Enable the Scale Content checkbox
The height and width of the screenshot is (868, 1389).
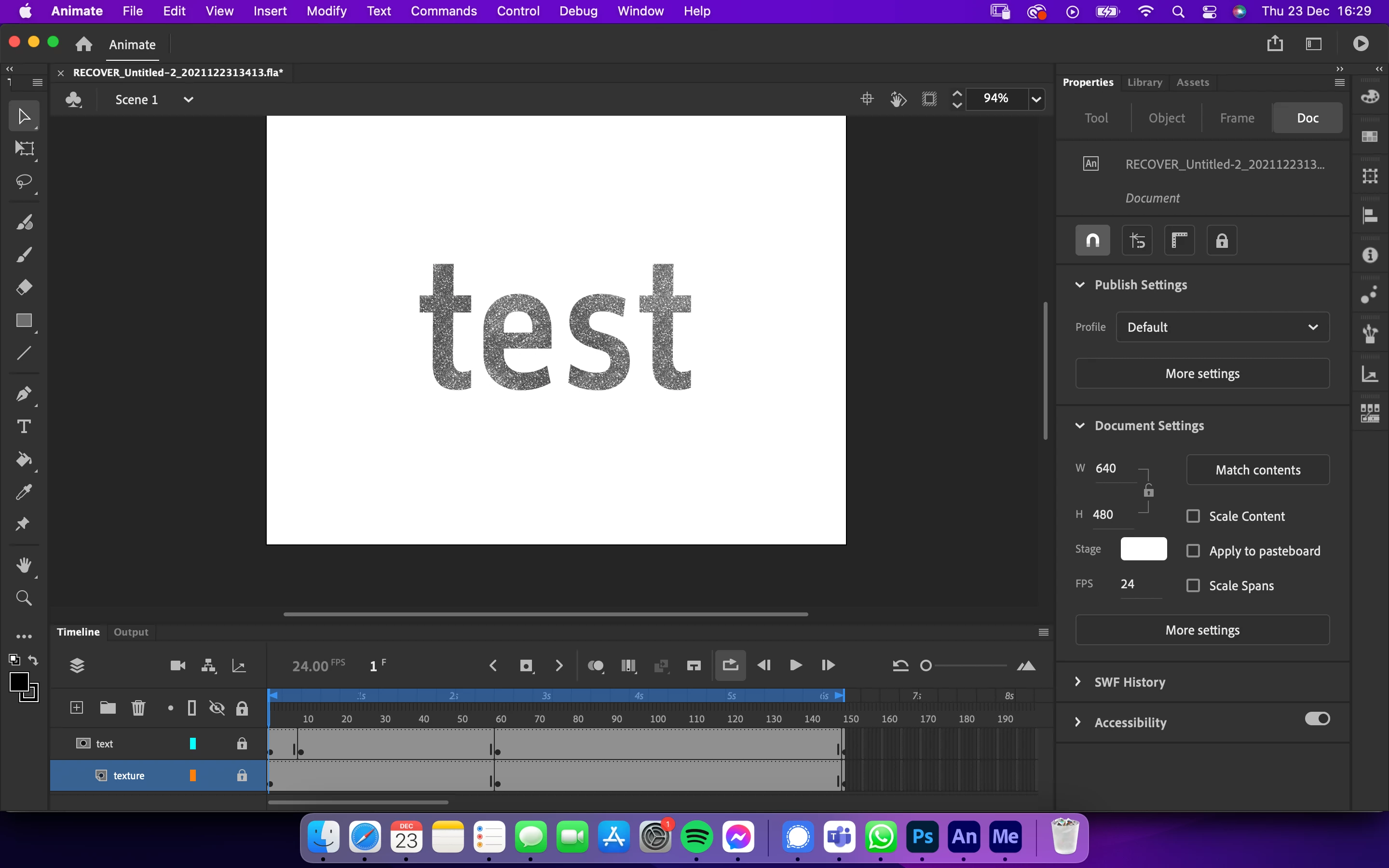click(1193, 516)
